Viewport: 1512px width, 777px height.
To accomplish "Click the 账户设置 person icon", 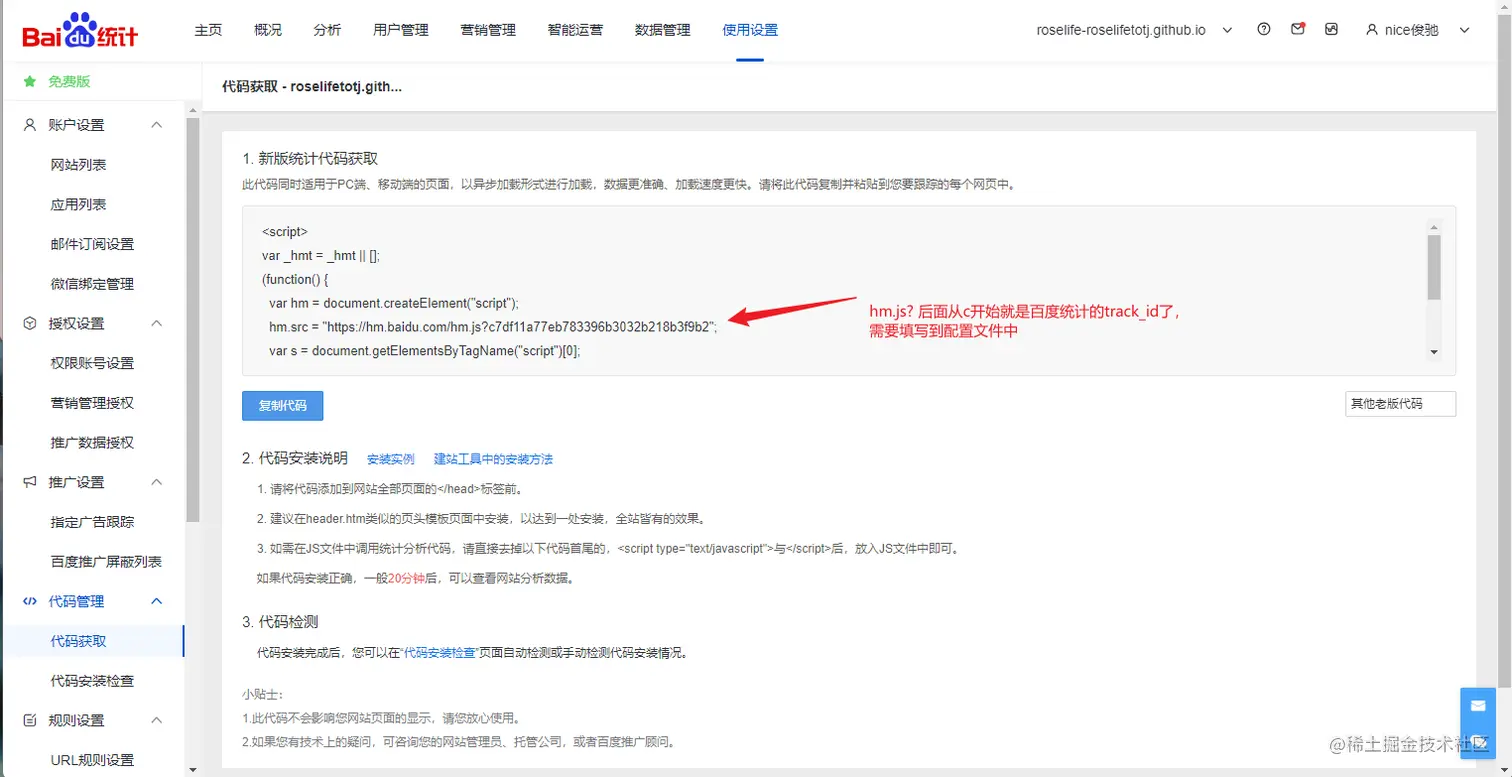I will 30,125.
